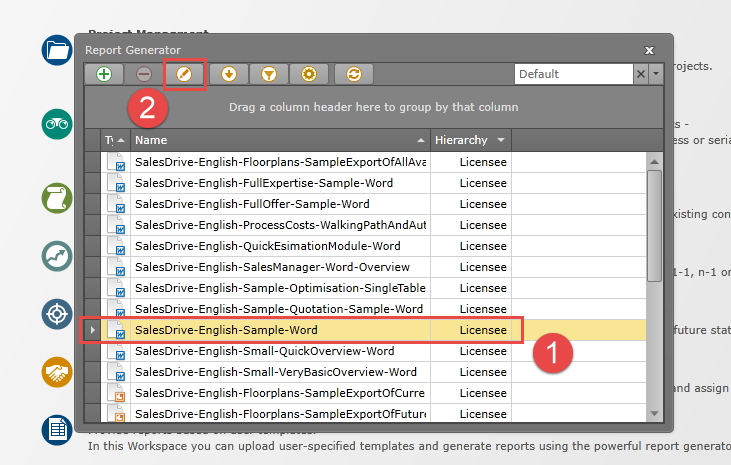The image size is (731, 465).
Task: Click the green add report button
Action: [x=104, y=74]
